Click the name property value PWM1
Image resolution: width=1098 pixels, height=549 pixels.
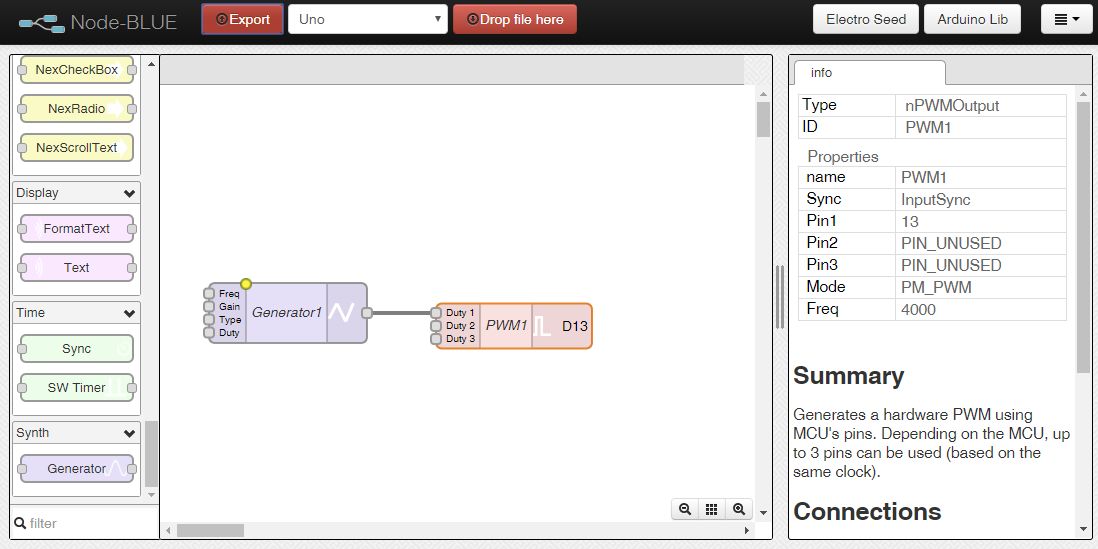[x=924, y=177]
